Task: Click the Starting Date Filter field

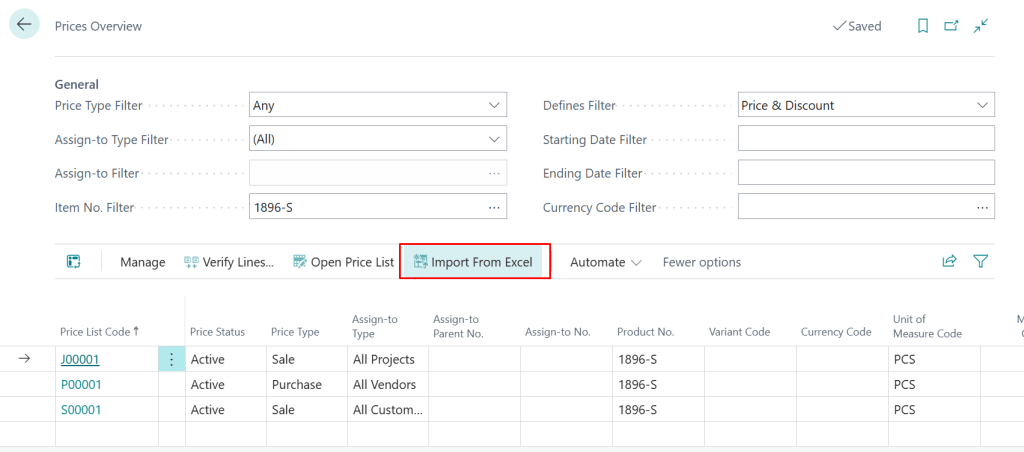Action: 866,140
